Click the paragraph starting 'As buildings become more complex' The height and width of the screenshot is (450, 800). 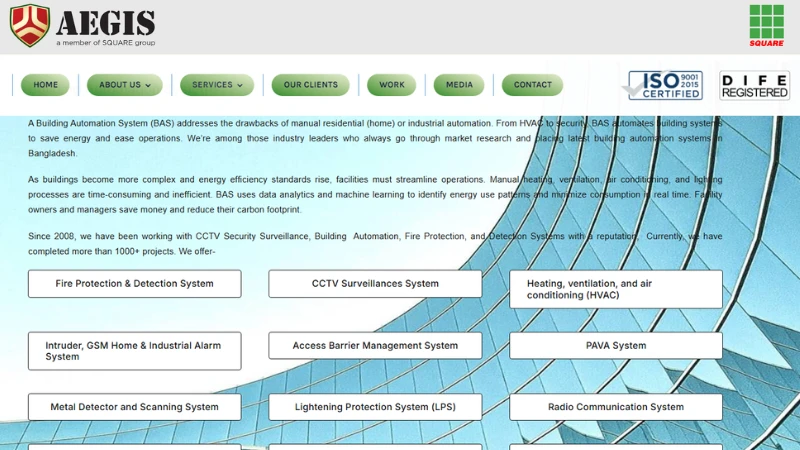375,194
